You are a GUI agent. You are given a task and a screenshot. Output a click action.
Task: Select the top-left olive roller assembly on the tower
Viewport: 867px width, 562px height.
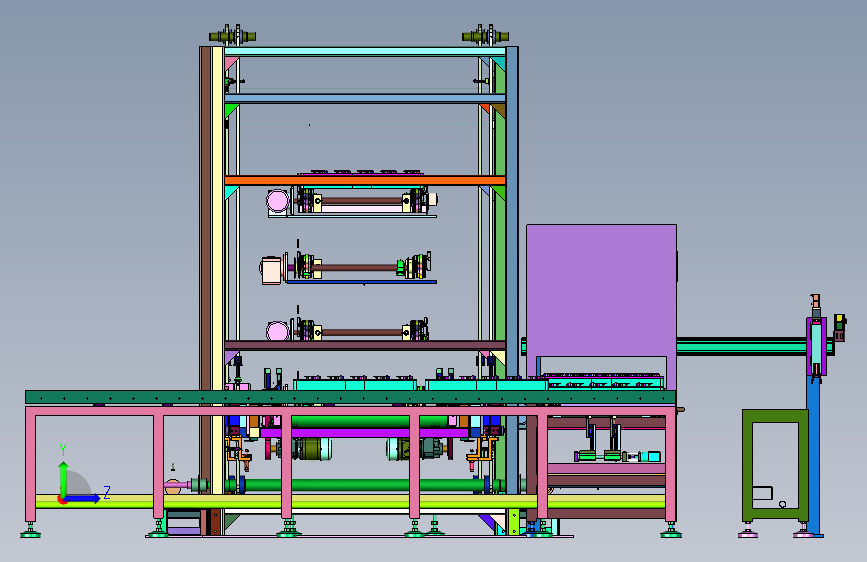pyautogui.click(x=232, y=36)
